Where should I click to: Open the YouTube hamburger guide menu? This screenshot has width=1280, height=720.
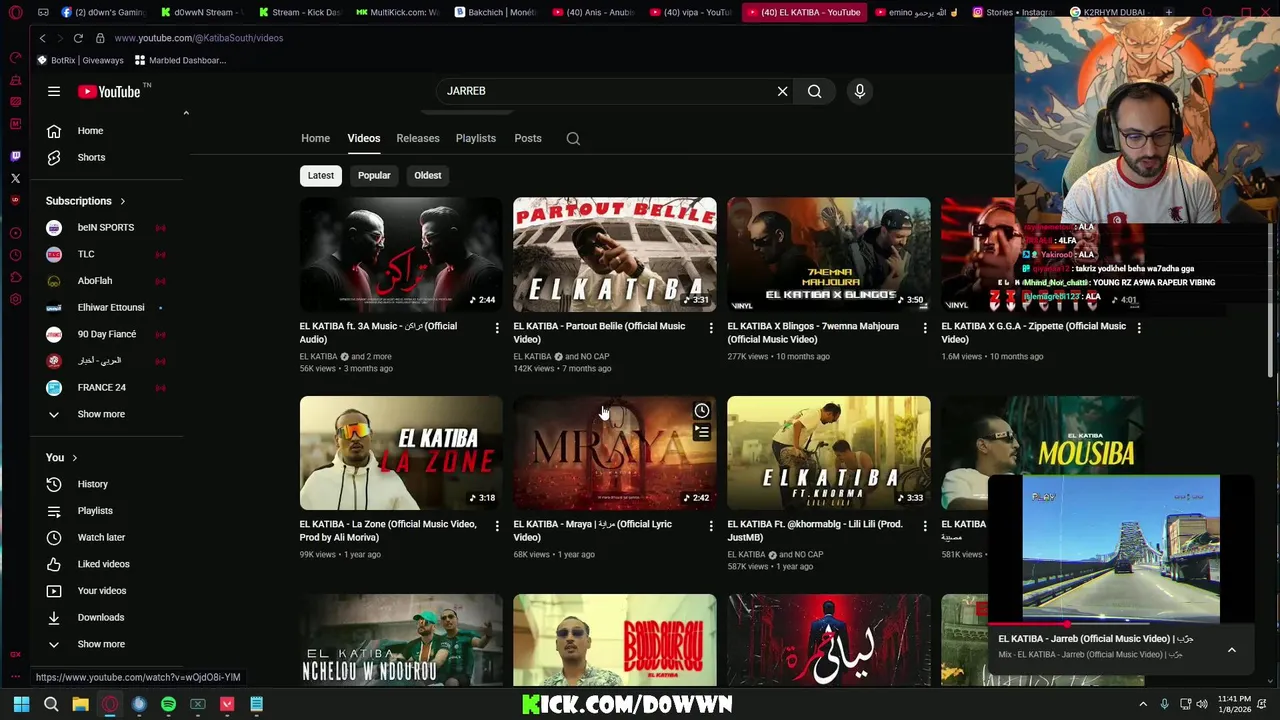(54, 91)
